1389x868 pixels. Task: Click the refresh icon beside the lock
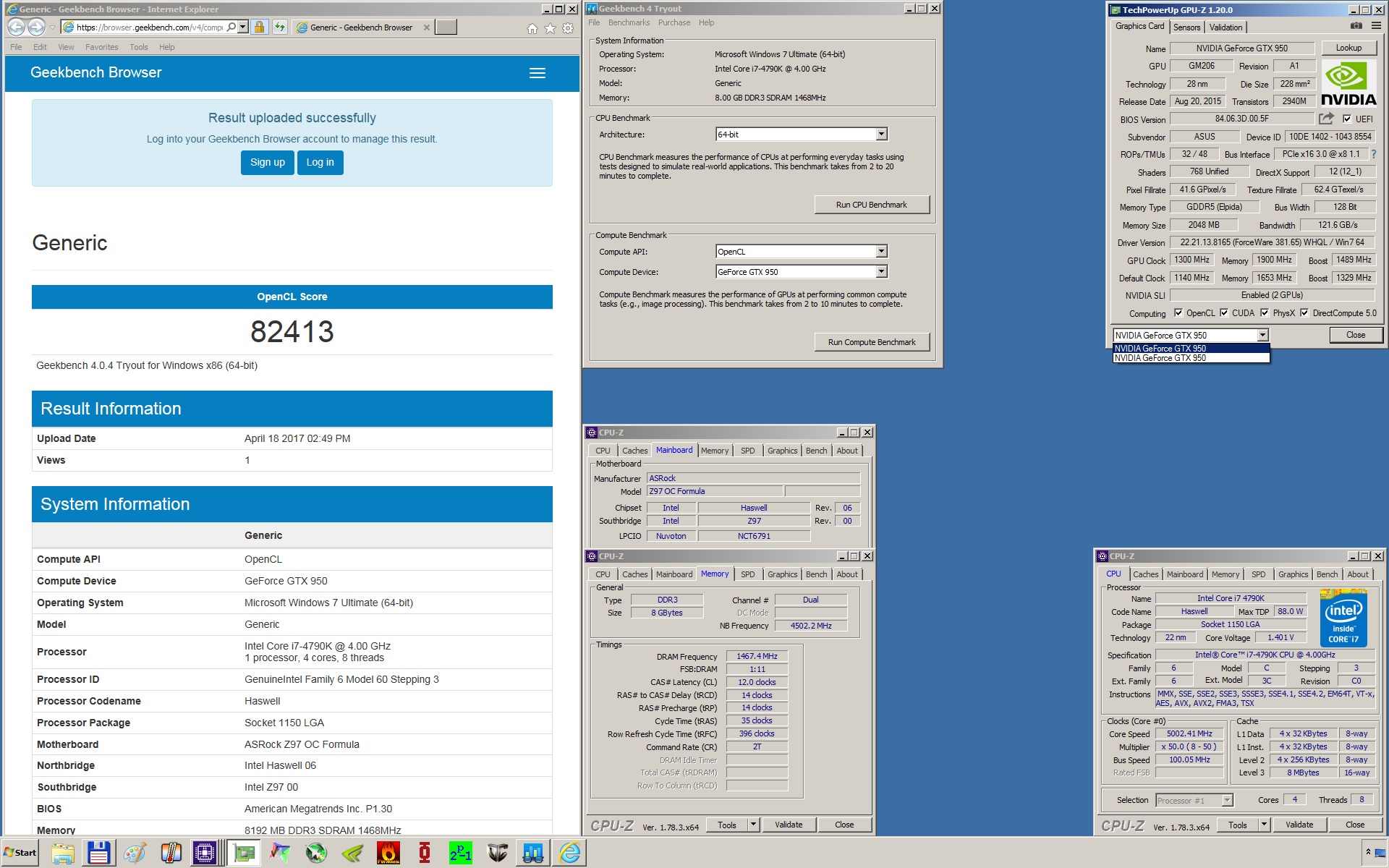pyautogui.click(x=280, y=27)
